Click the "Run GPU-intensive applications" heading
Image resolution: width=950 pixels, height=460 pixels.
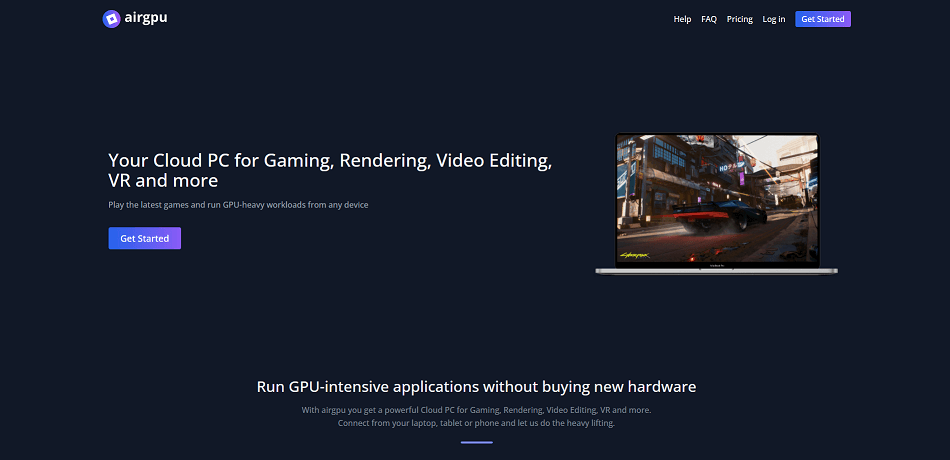tap(476, 386)
